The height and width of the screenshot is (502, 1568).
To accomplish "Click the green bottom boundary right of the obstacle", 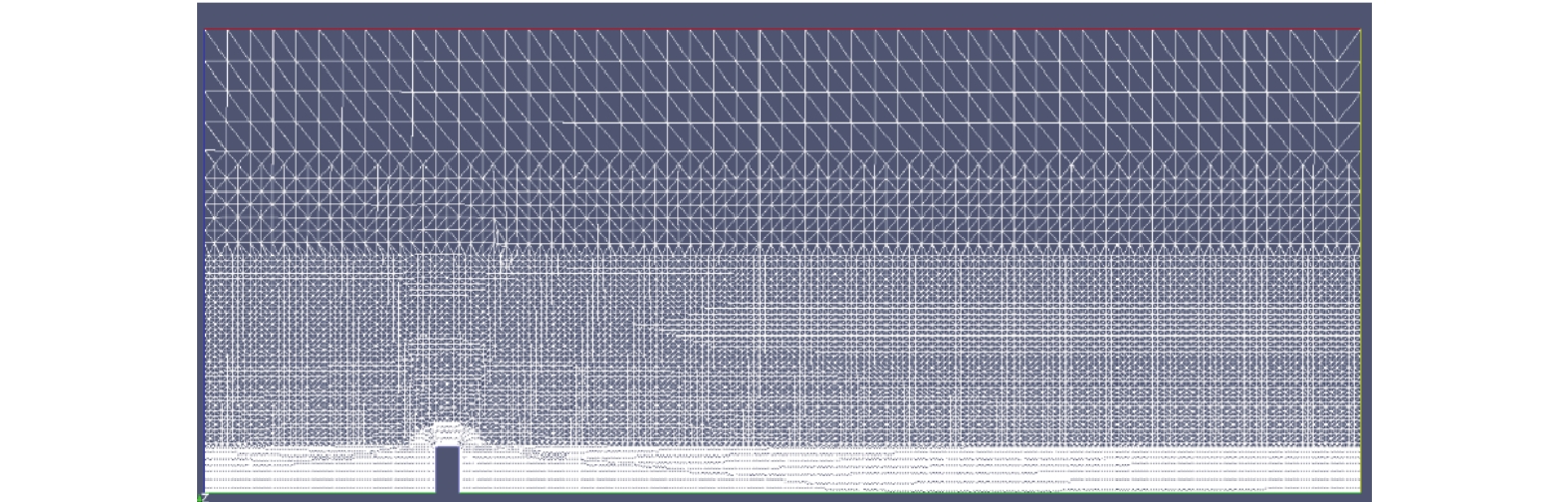I will [x=896, y=491].
